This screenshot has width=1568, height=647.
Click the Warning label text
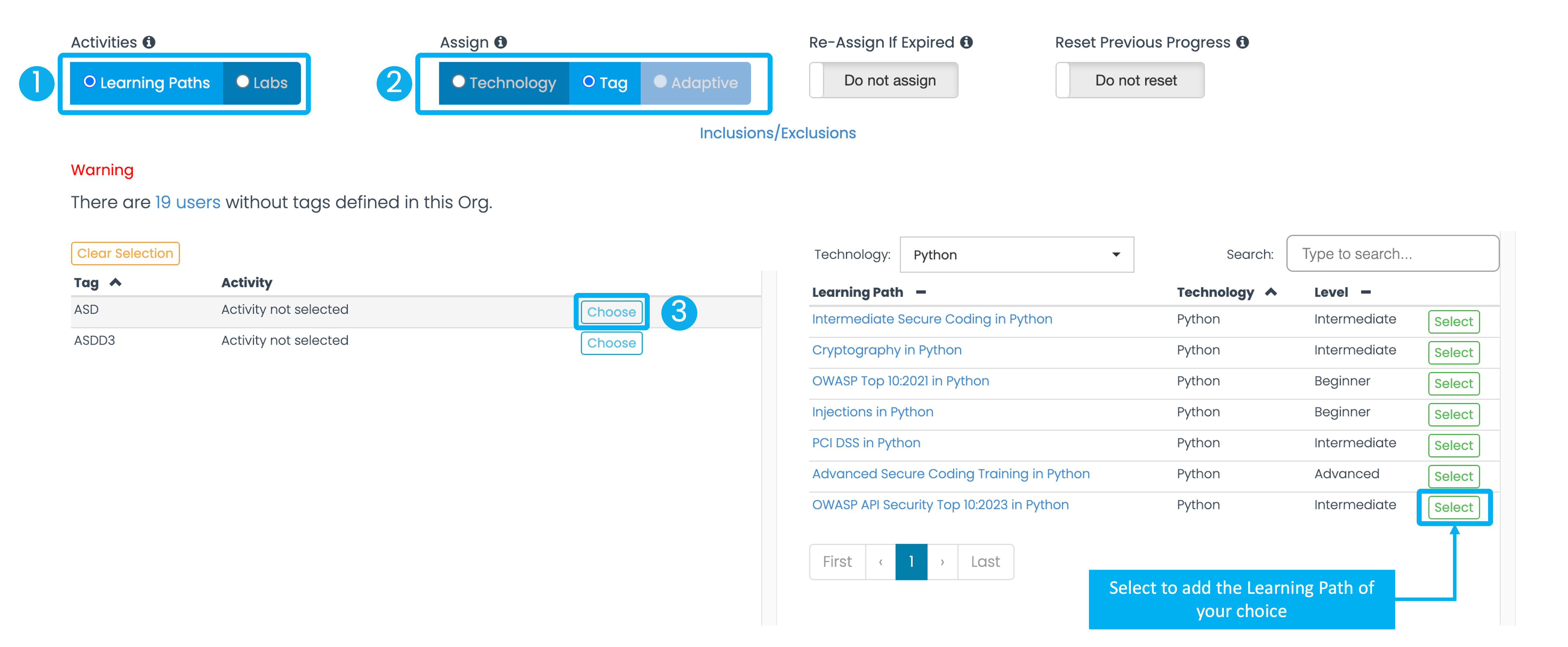tap(102, 170)
